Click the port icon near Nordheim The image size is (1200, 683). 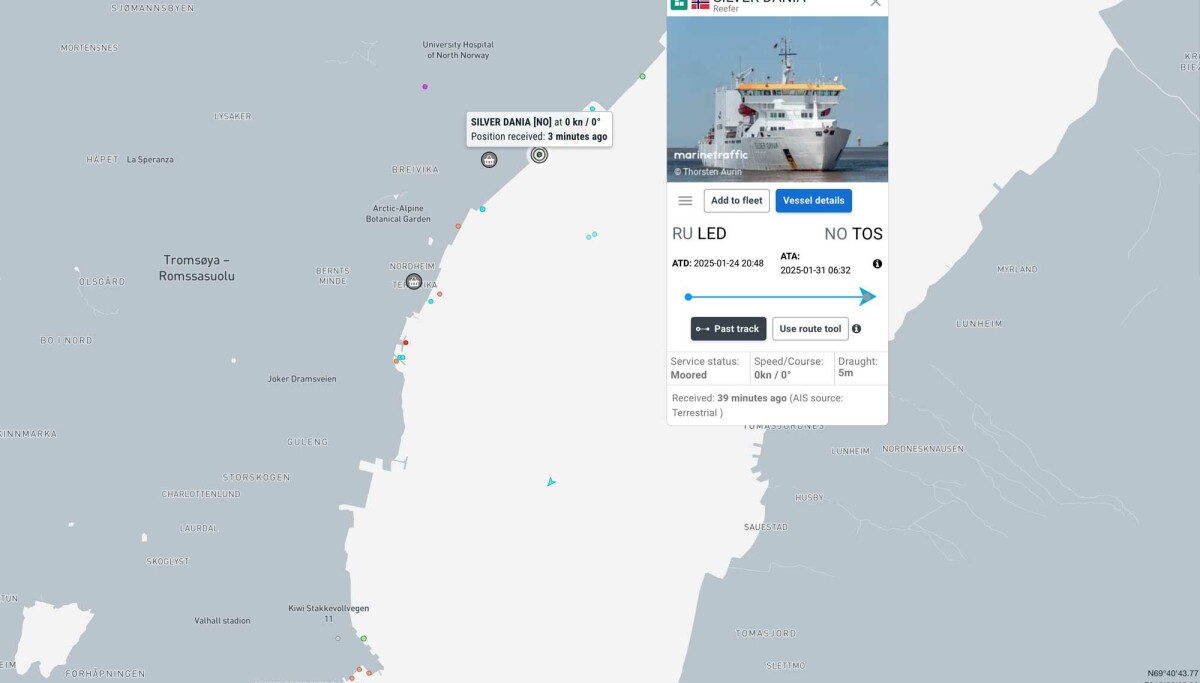click(414, 282)
